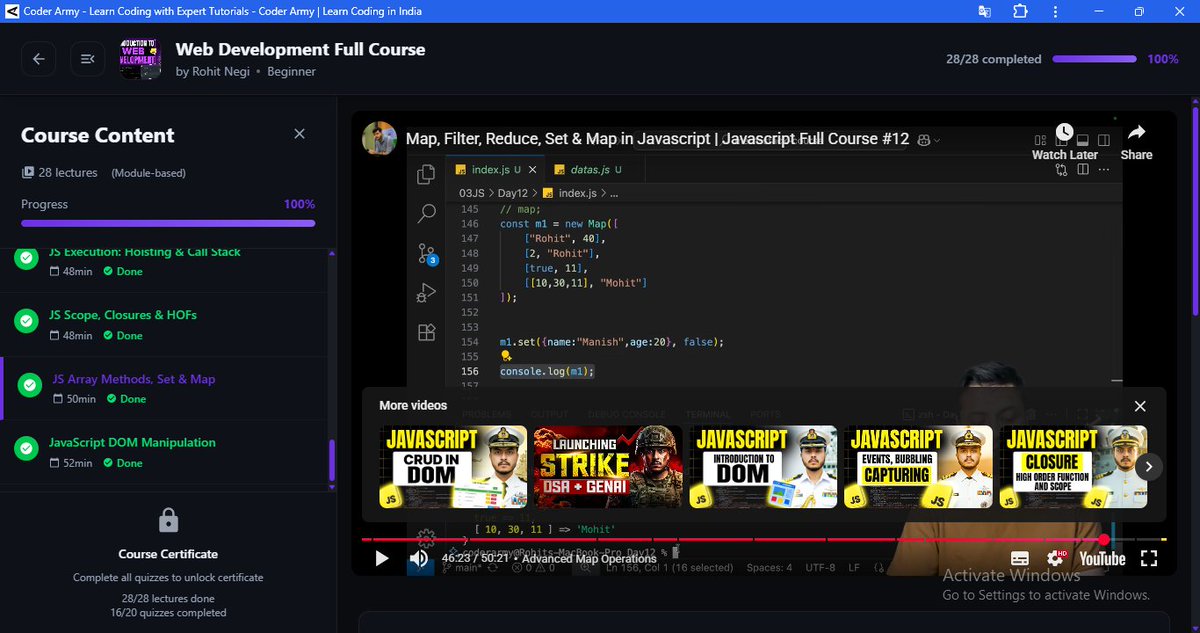Enter fullscreen mode on the player
Viewport: 1200px width, 633px height.
click(x=1149, y=559)
